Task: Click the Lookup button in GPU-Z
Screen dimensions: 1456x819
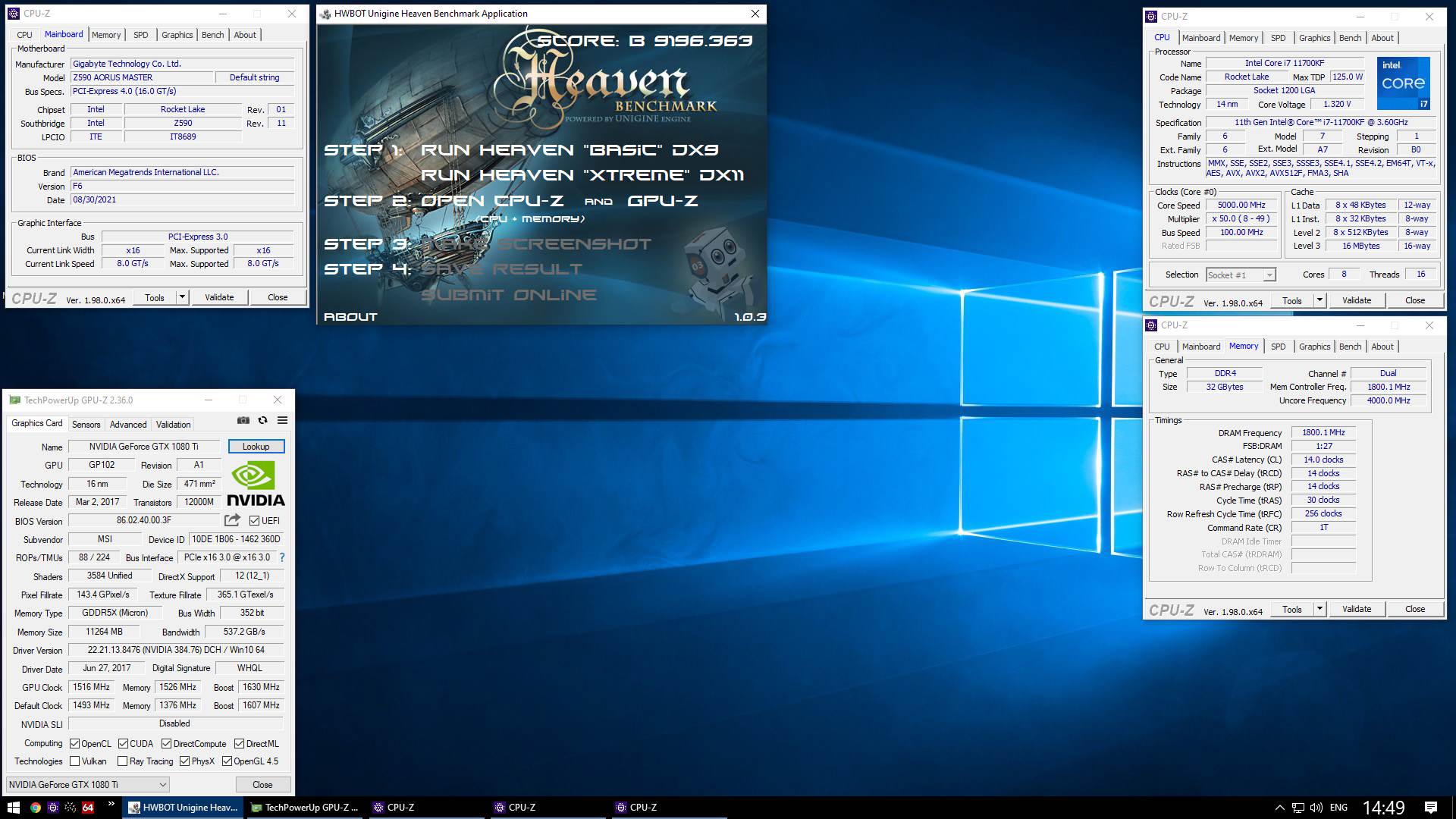Action: coord(256,447)
